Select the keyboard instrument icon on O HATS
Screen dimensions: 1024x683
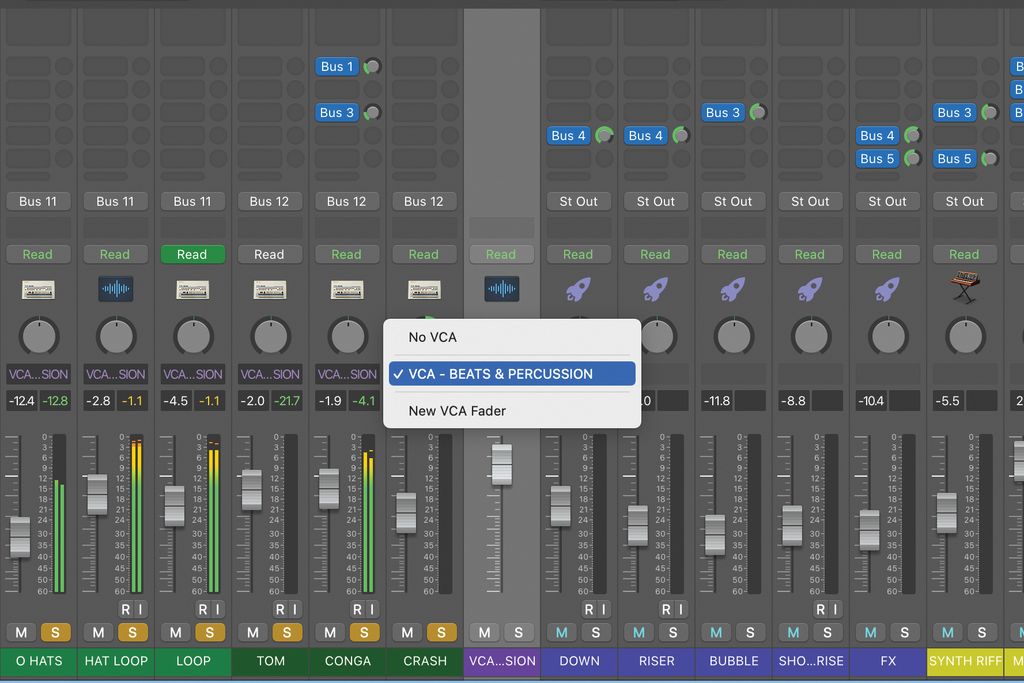(x=38, y=289)
